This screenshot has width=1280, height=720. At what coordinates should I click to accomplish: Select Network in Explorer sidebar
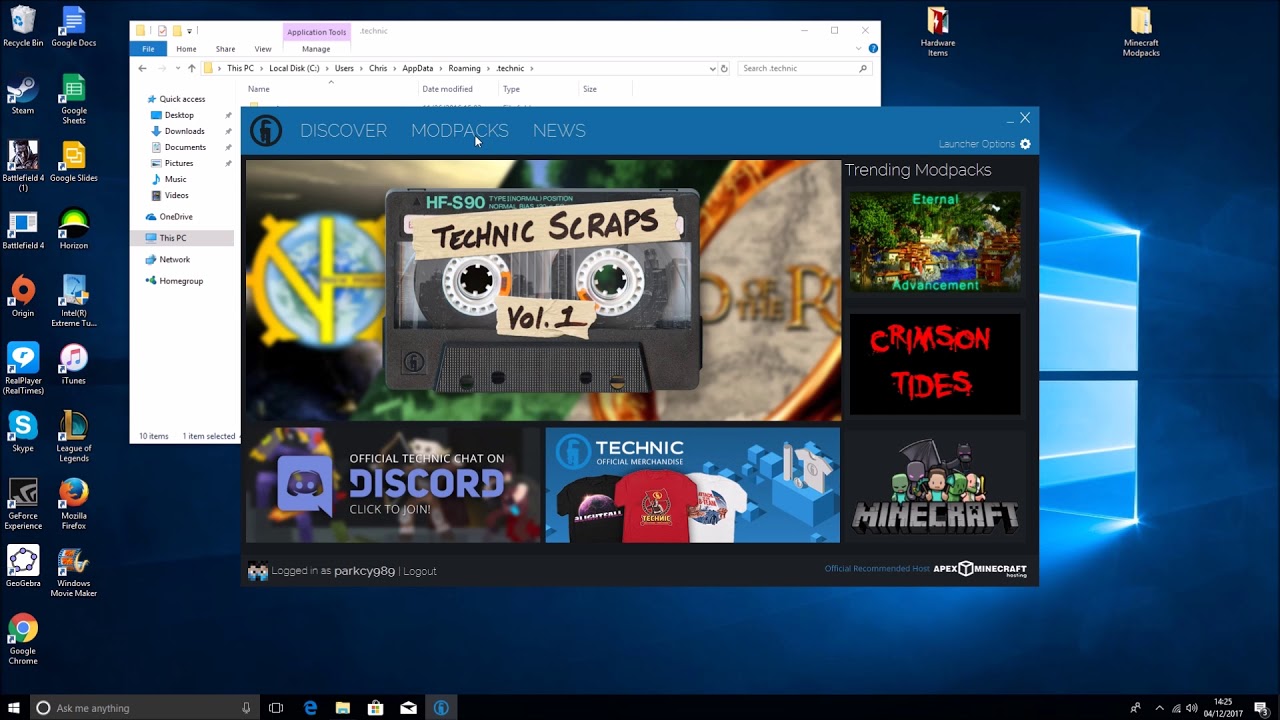[174, 259]
